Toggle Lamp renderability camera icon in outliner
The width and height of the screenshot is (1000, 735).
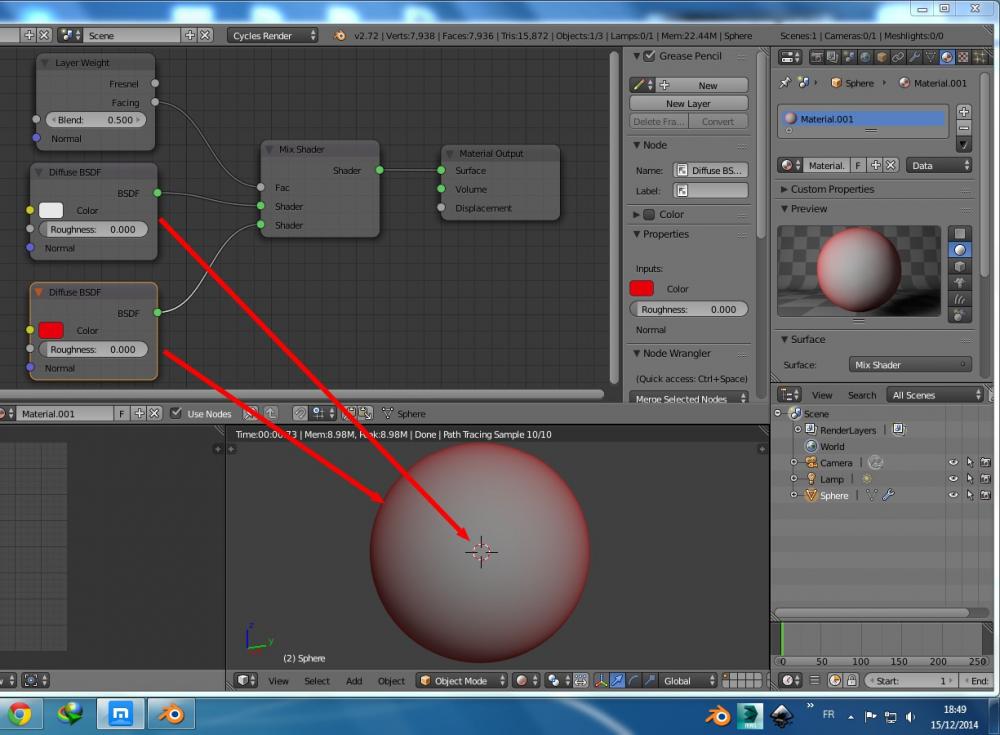pos(985,479)
